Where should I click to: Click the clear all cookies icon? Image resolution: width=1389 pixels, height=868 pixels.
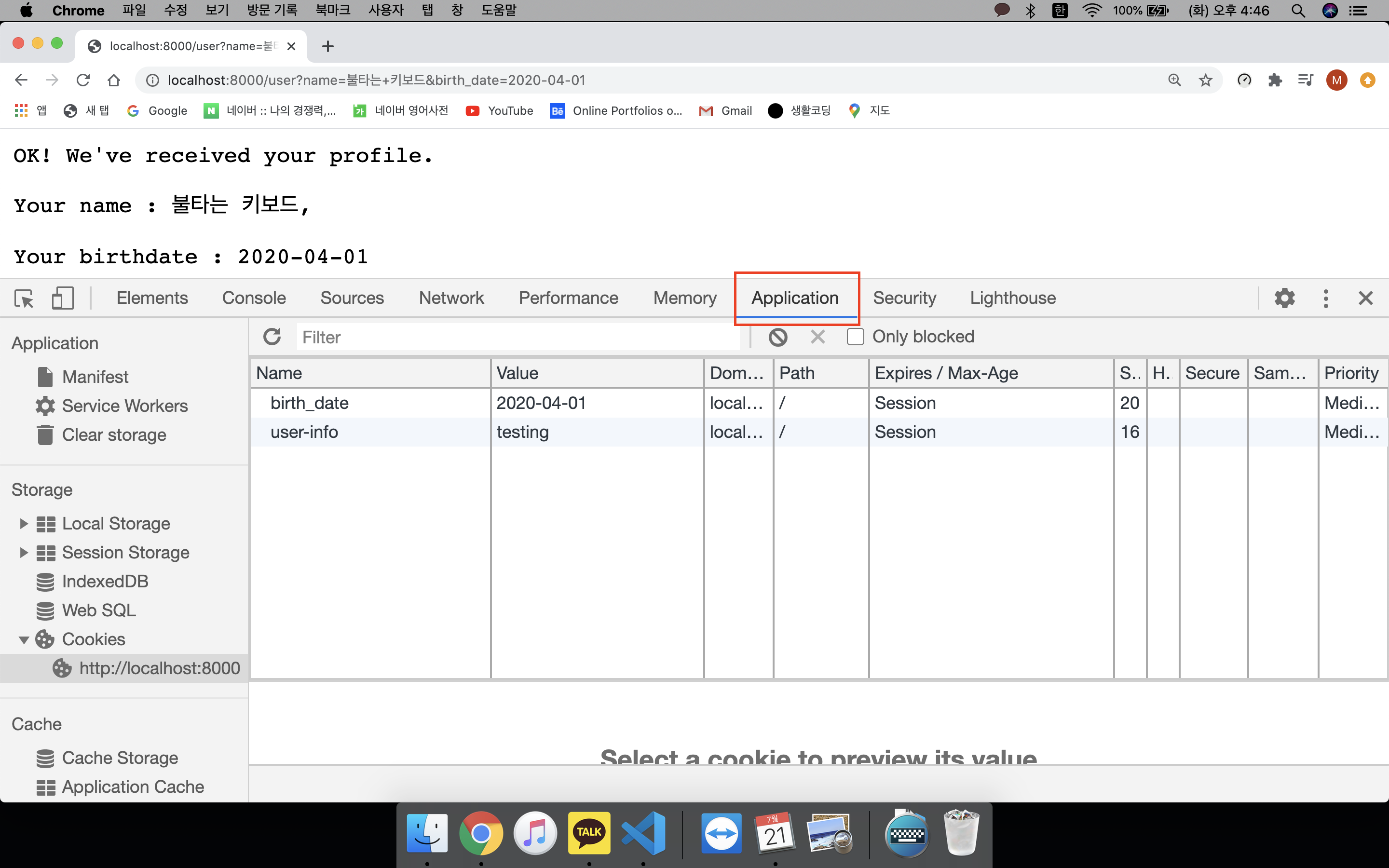778,337
